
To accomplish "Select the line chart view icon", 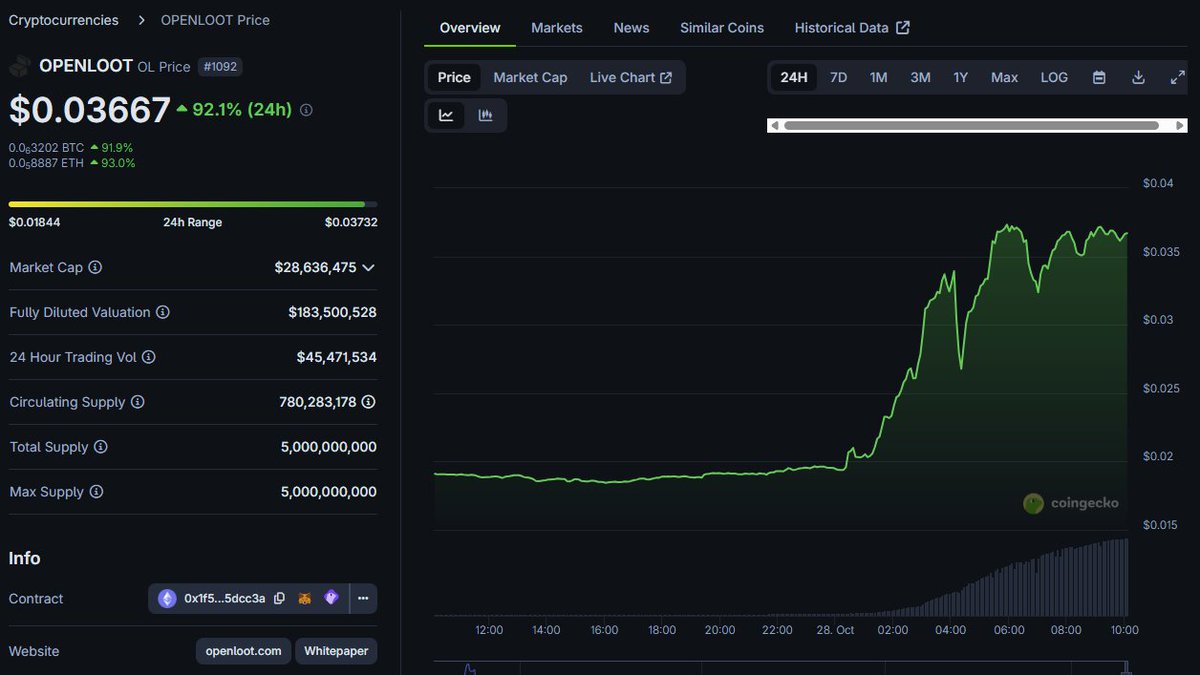I will (x=446, y=115).
